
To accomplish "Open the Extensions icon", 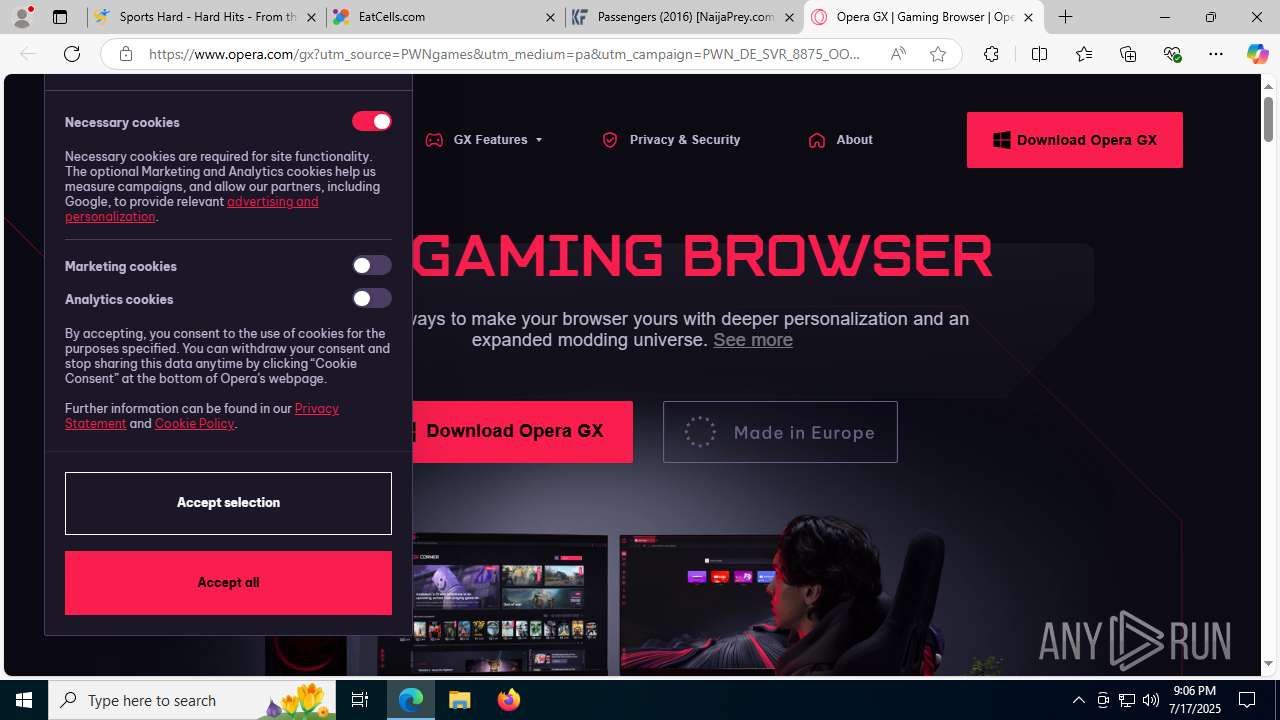I will [x=991, y=54].
